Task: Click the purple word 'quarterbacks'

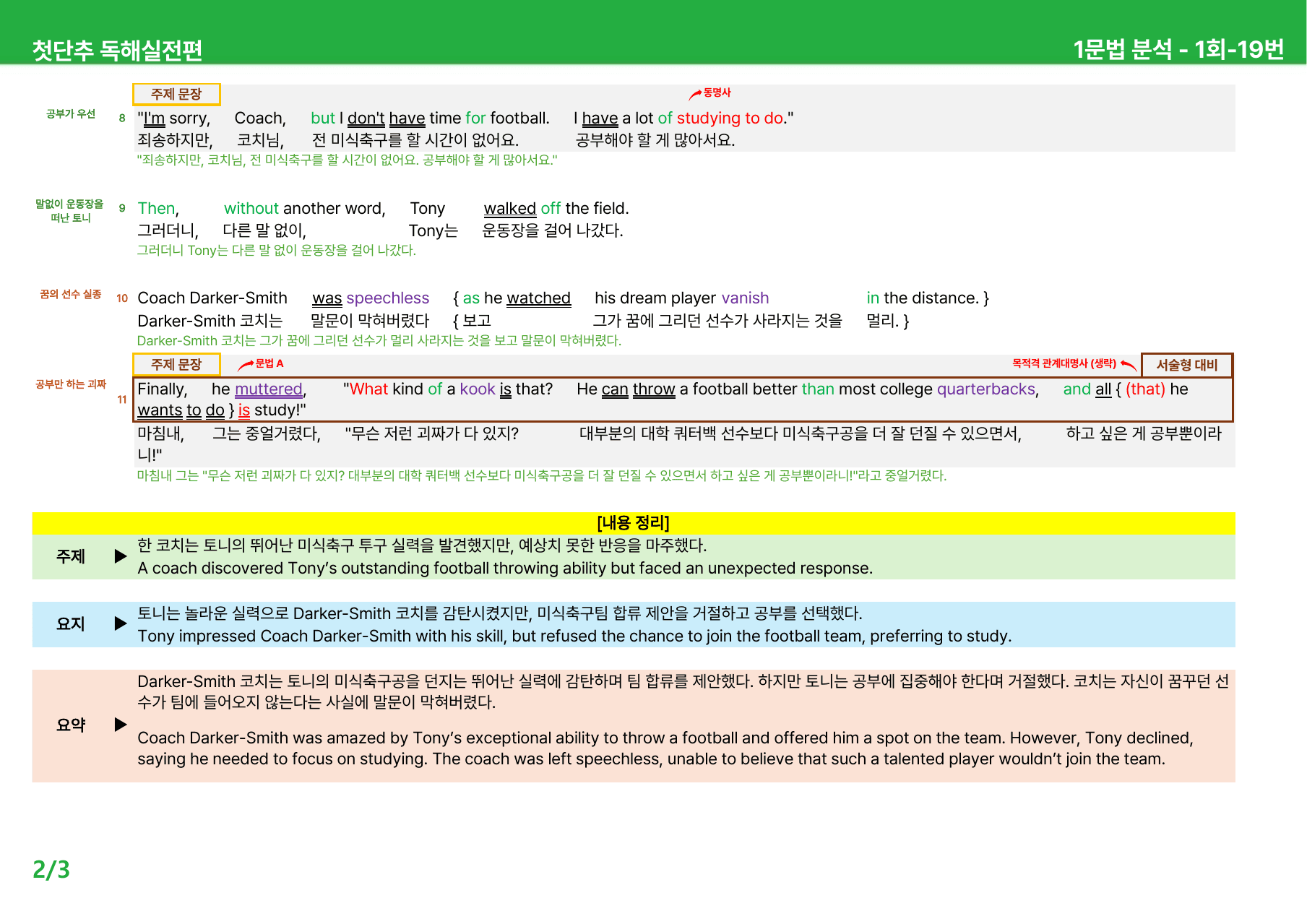Action: click(x=986, y=389)
